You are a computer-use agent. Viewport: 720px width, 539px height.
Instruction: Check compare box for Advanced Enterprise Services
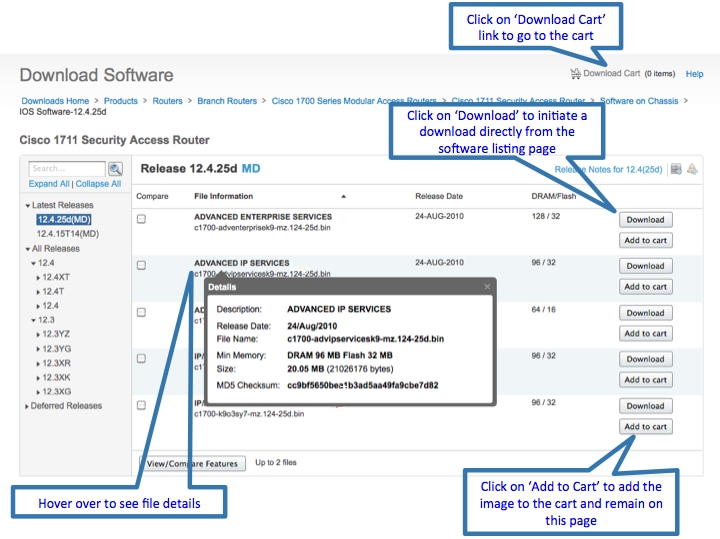[141, 219]
